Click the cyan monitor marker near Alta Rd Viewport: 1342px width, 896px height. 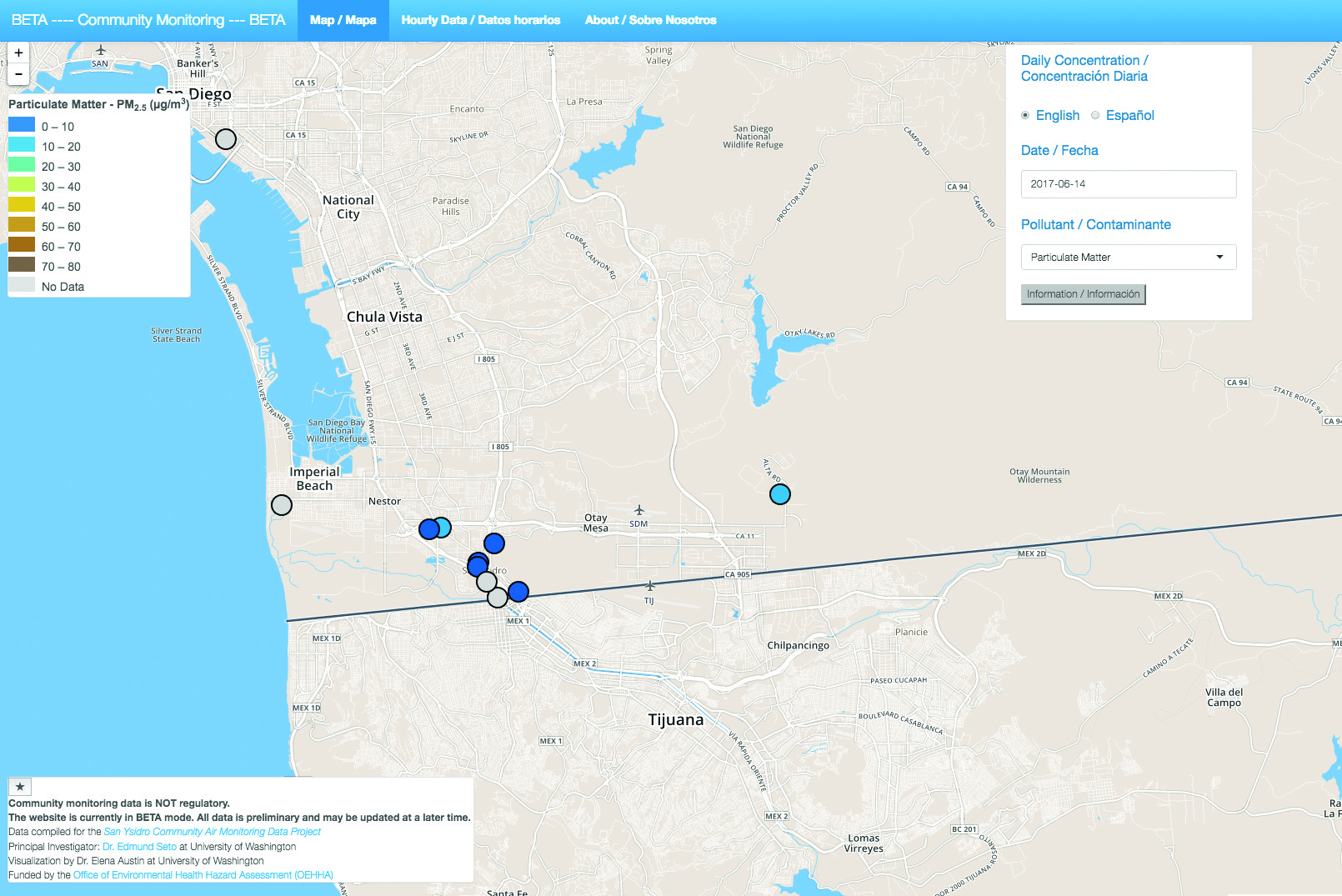pos(779,494)
